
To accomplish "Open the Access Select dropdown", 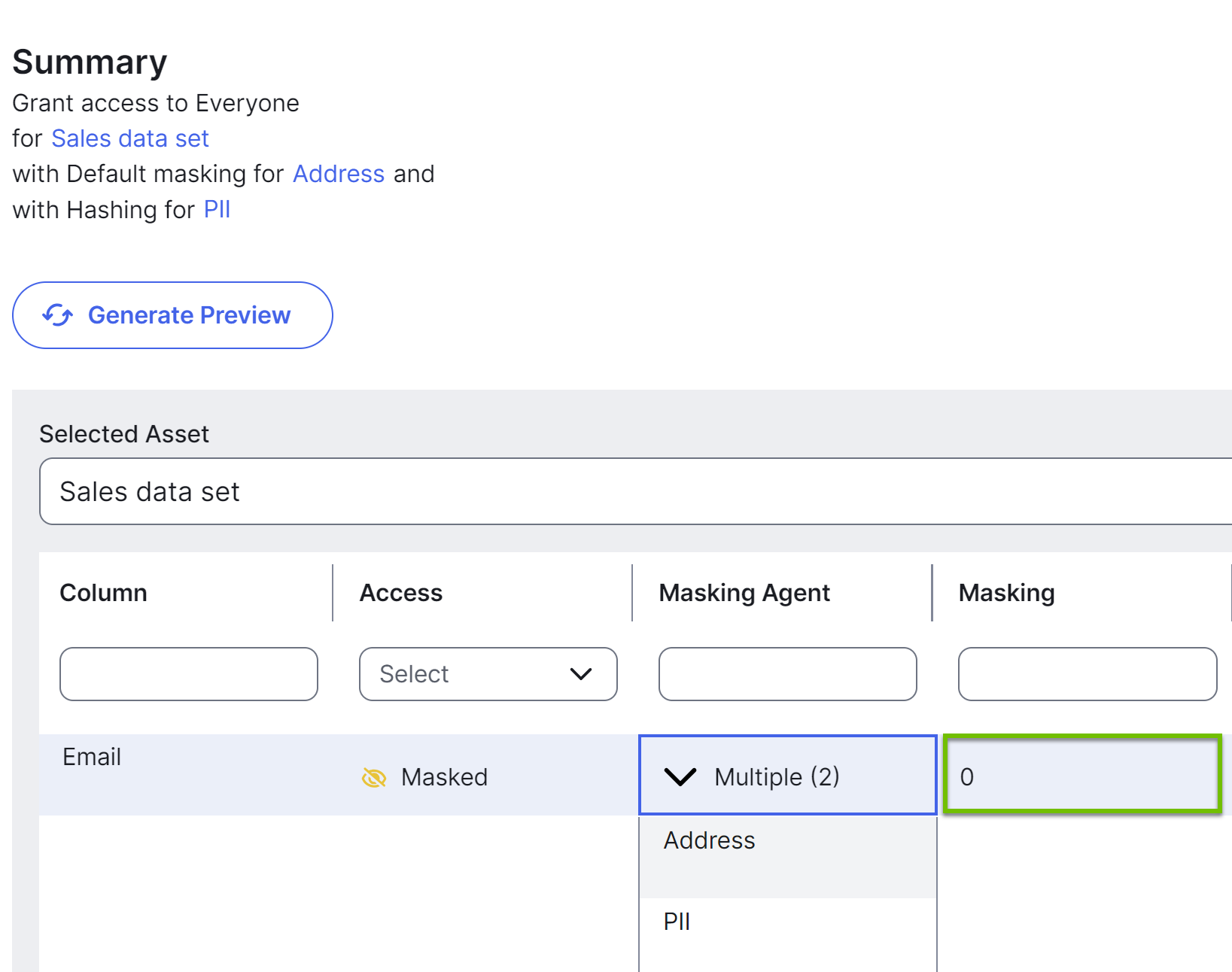I will [x=488, y=674].
